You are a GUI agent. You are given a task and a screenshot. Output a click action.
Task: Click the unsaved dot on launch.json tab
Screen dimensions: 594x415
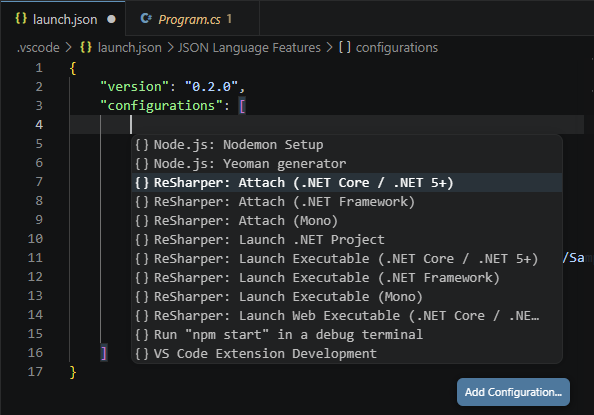click(111, 19)
